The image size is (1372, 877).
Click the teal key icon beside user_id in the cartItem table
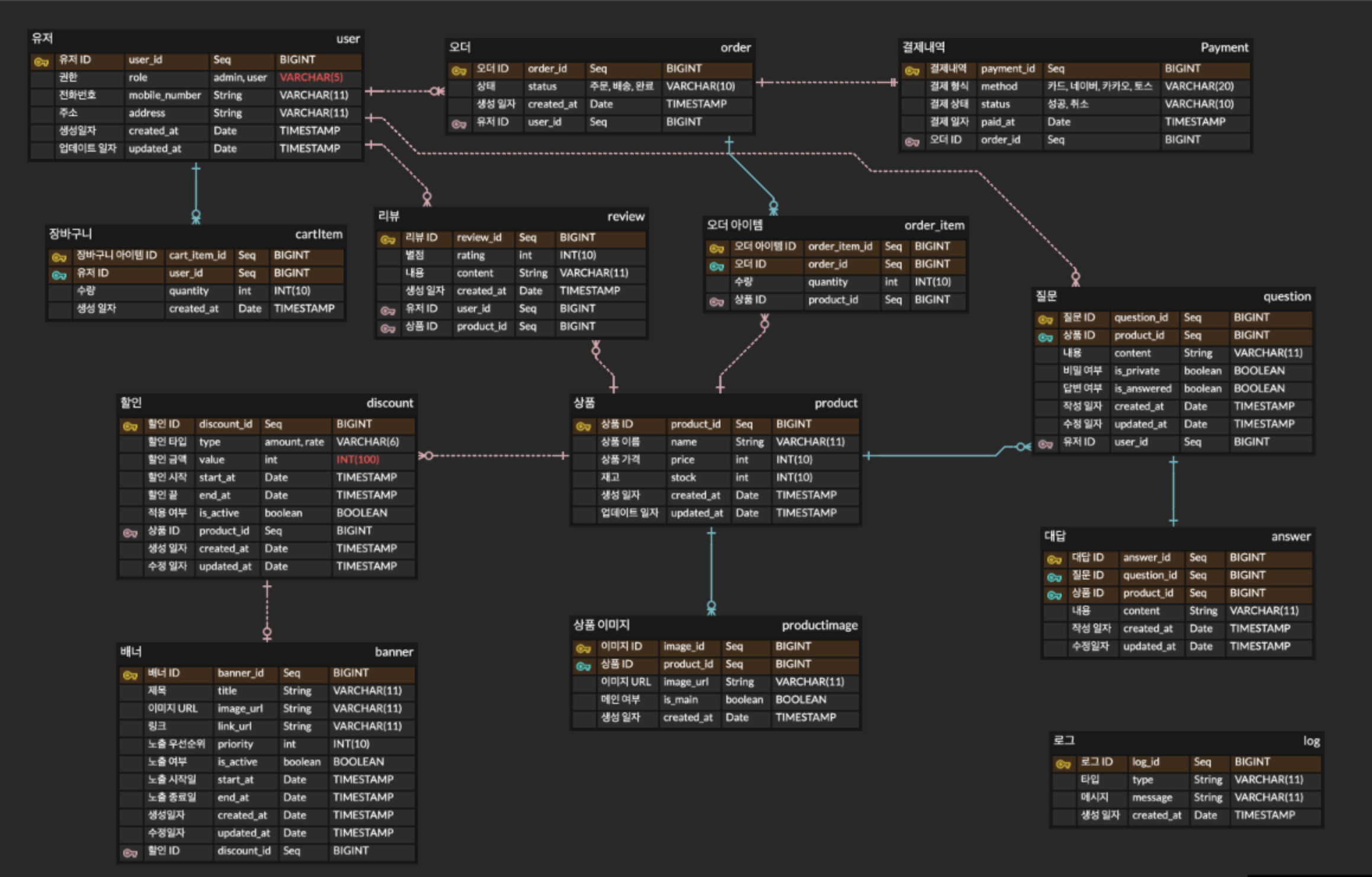[x=59, y=274]
